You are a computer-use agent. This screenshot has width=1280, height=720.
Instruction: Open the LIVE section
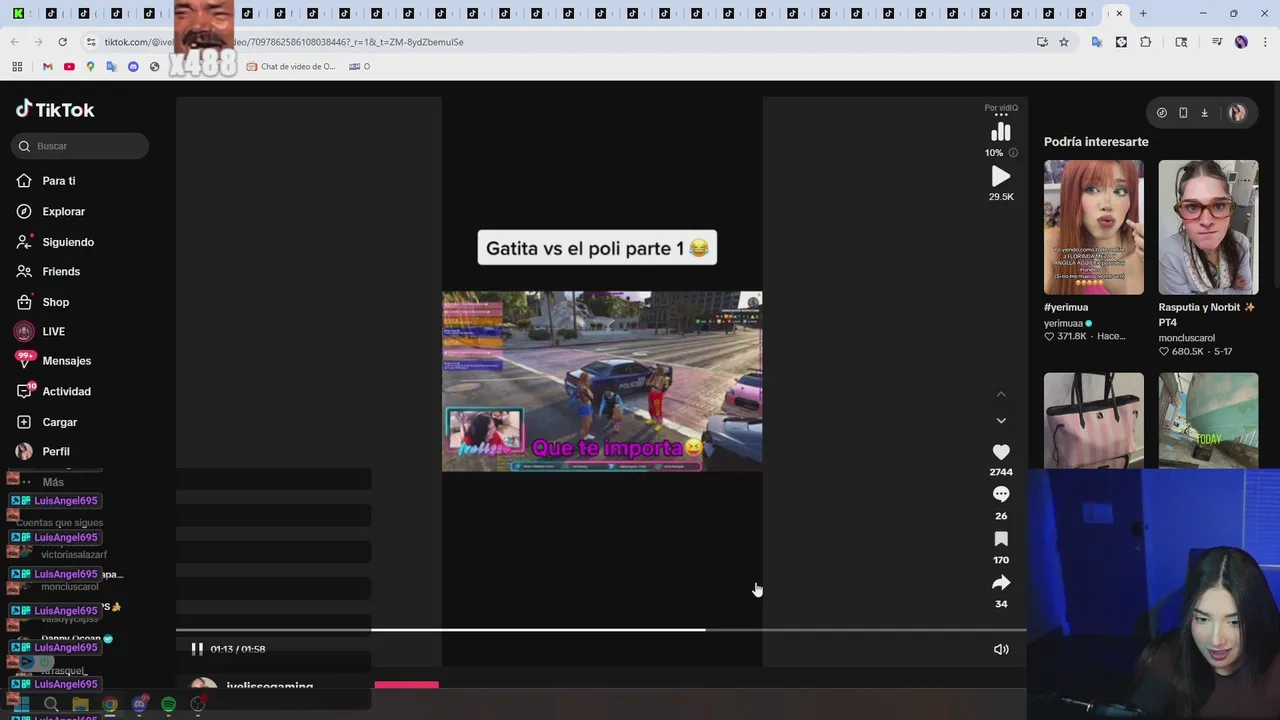pyautogui.click(x=40, y=331)
